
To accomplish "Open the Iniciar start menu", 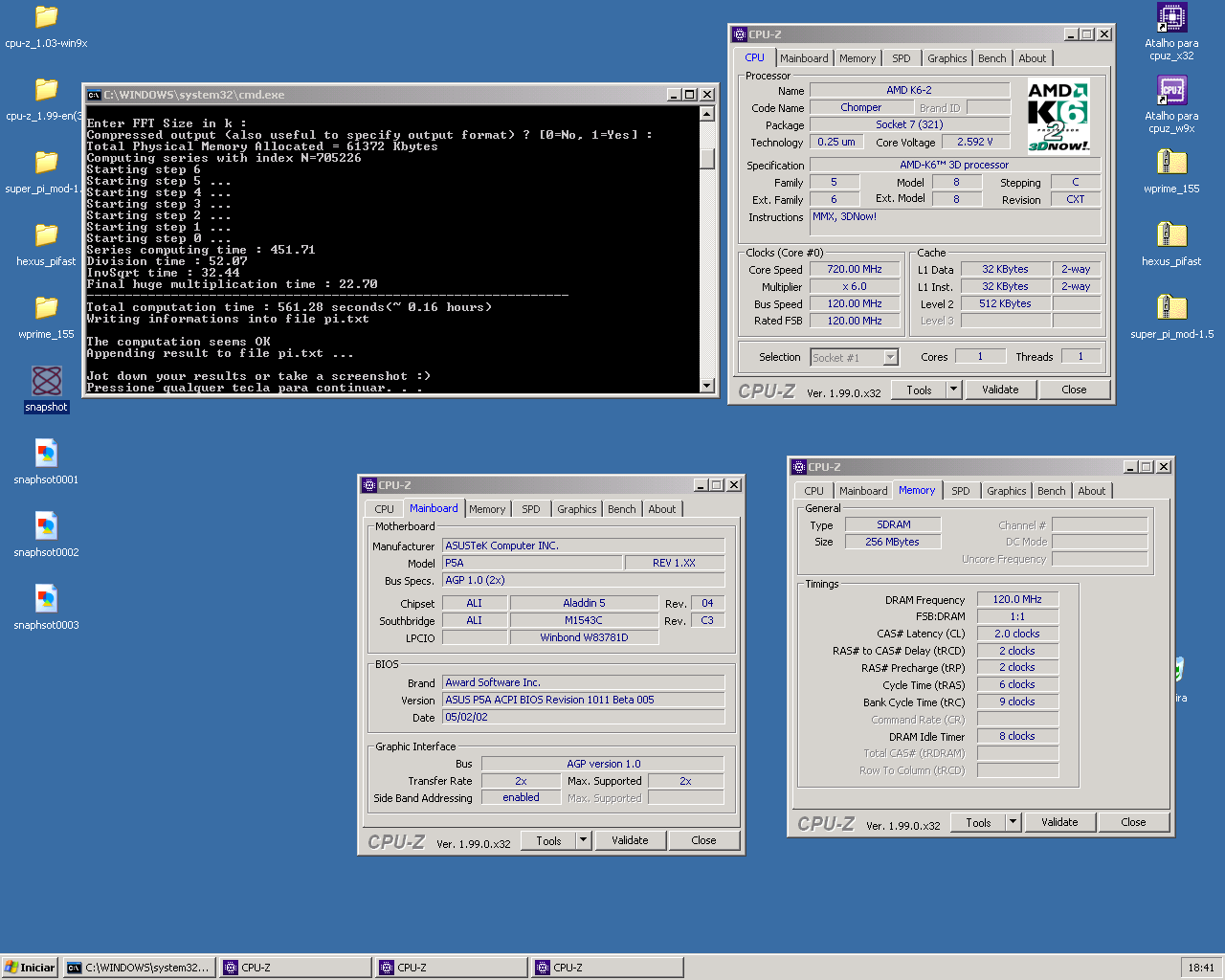I will click(30, 968).
